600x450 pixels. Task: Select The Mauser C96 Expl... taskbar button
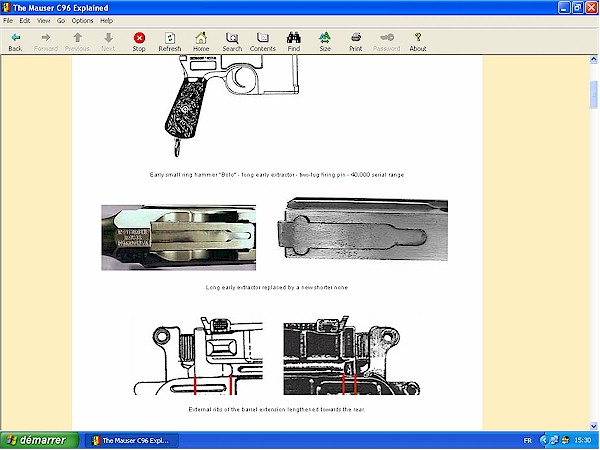pyautogui.click(x=132, y=440)
